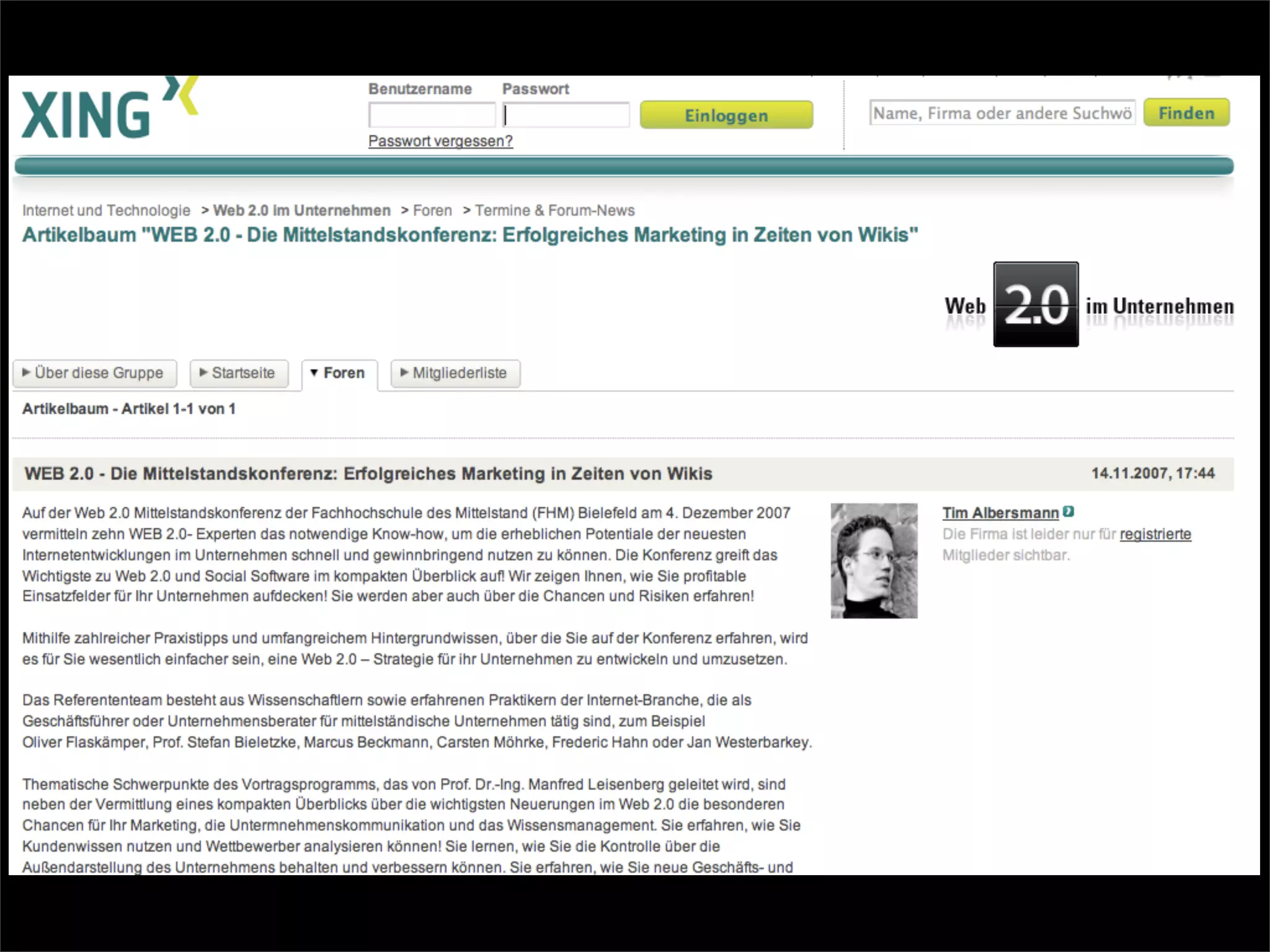
Task: Click the XING logo
Action: [x=110, y=107]
